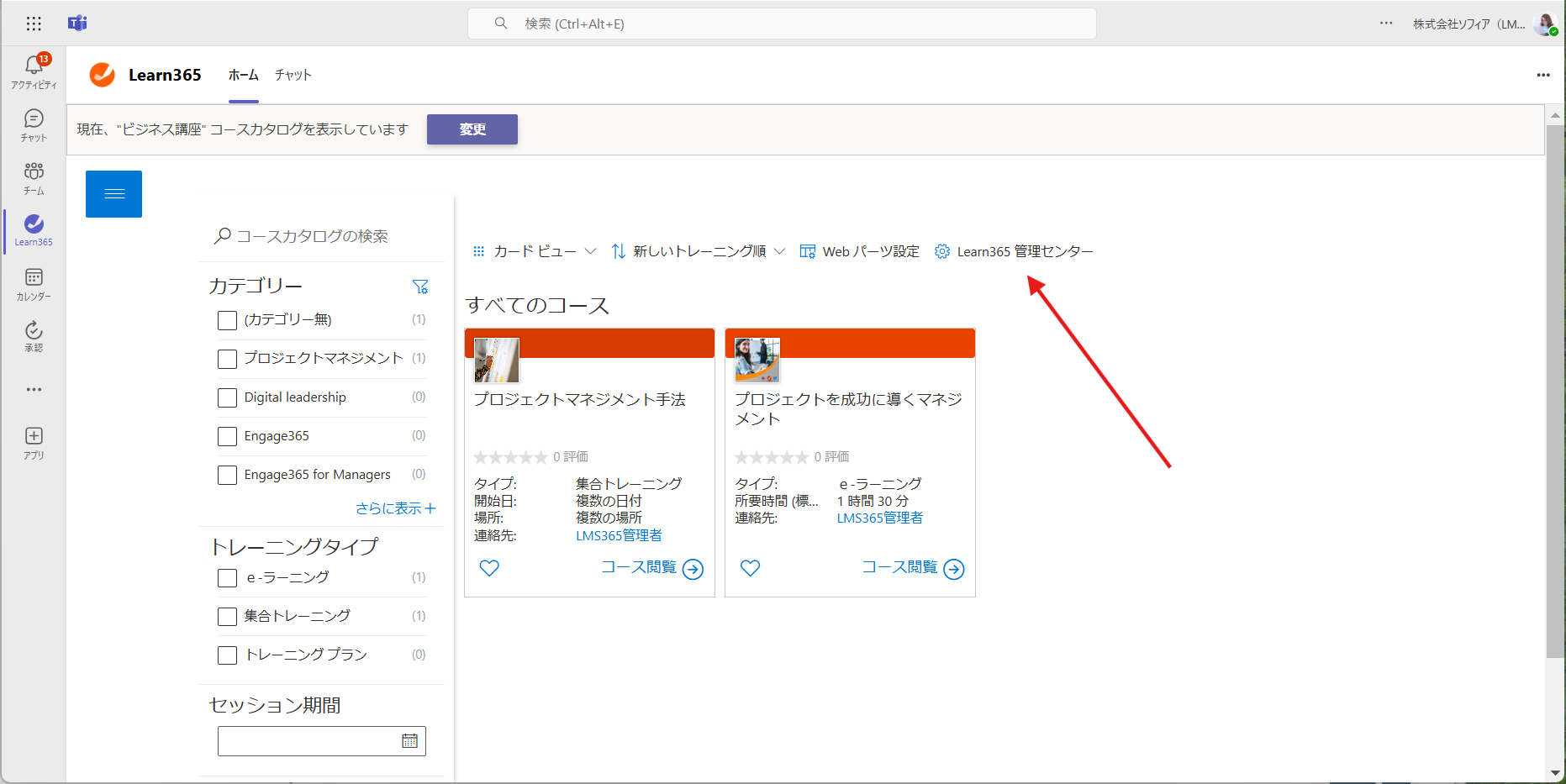Open the 新しいトレーニング順 sort dropdown
The height and width of the screenshot is (784, 1566).
(699, 251)
